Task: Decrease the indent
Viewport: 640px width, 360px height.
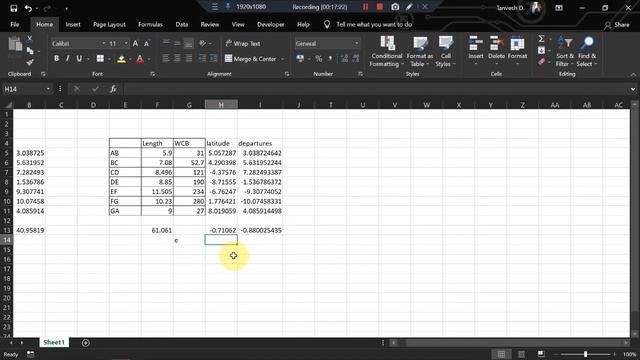Action: pyautogui.click(x=202, y=59)
